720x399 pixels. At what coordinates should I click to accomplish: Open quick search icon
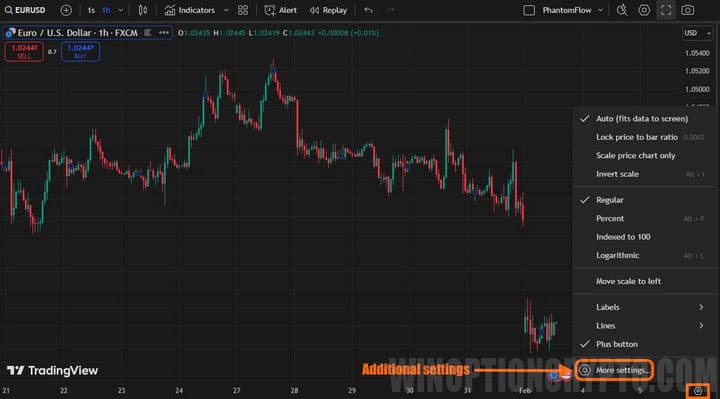point(622,10)
